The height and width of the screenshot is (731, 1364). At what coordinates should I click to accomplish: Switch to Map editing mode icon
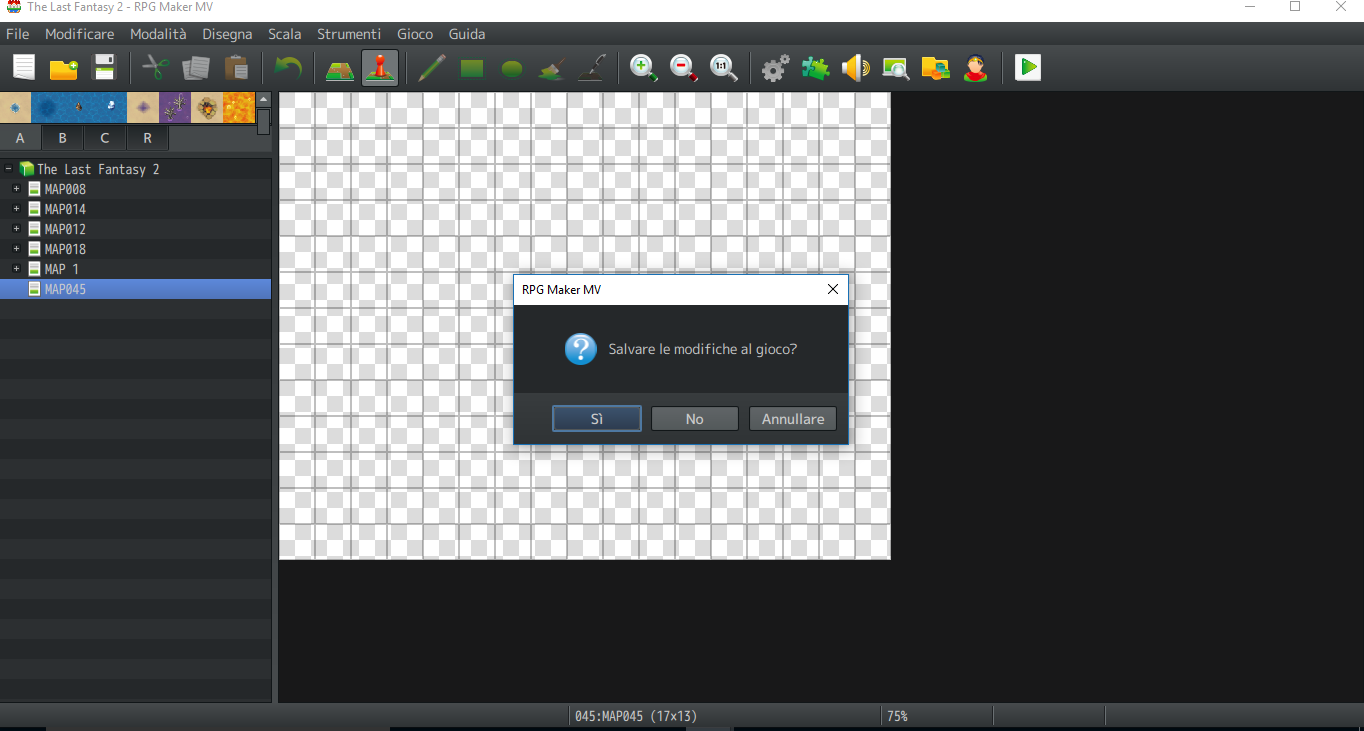pyautogui.click(x=340, y=68)
